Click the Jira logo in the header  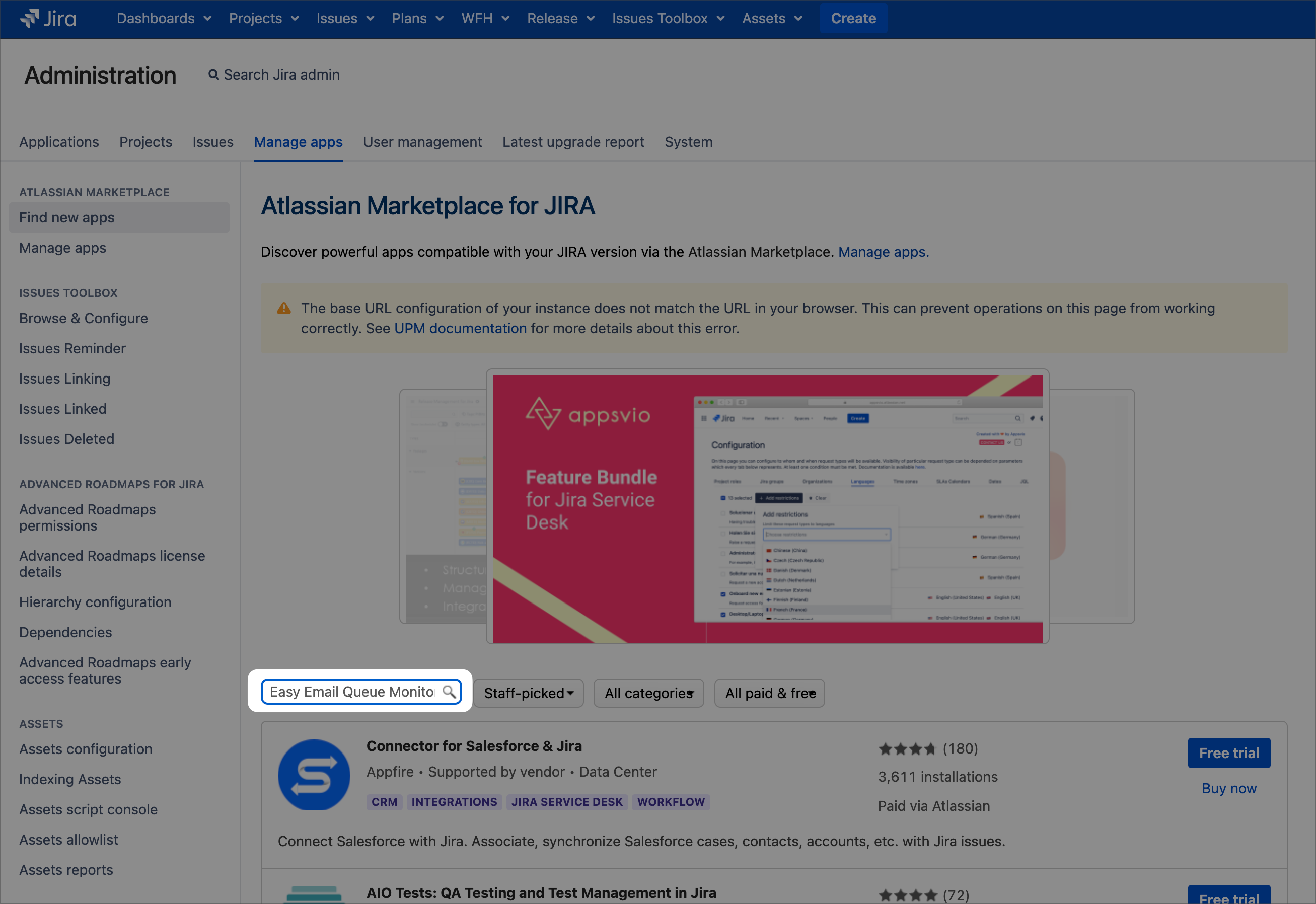(x=48, y=18)
